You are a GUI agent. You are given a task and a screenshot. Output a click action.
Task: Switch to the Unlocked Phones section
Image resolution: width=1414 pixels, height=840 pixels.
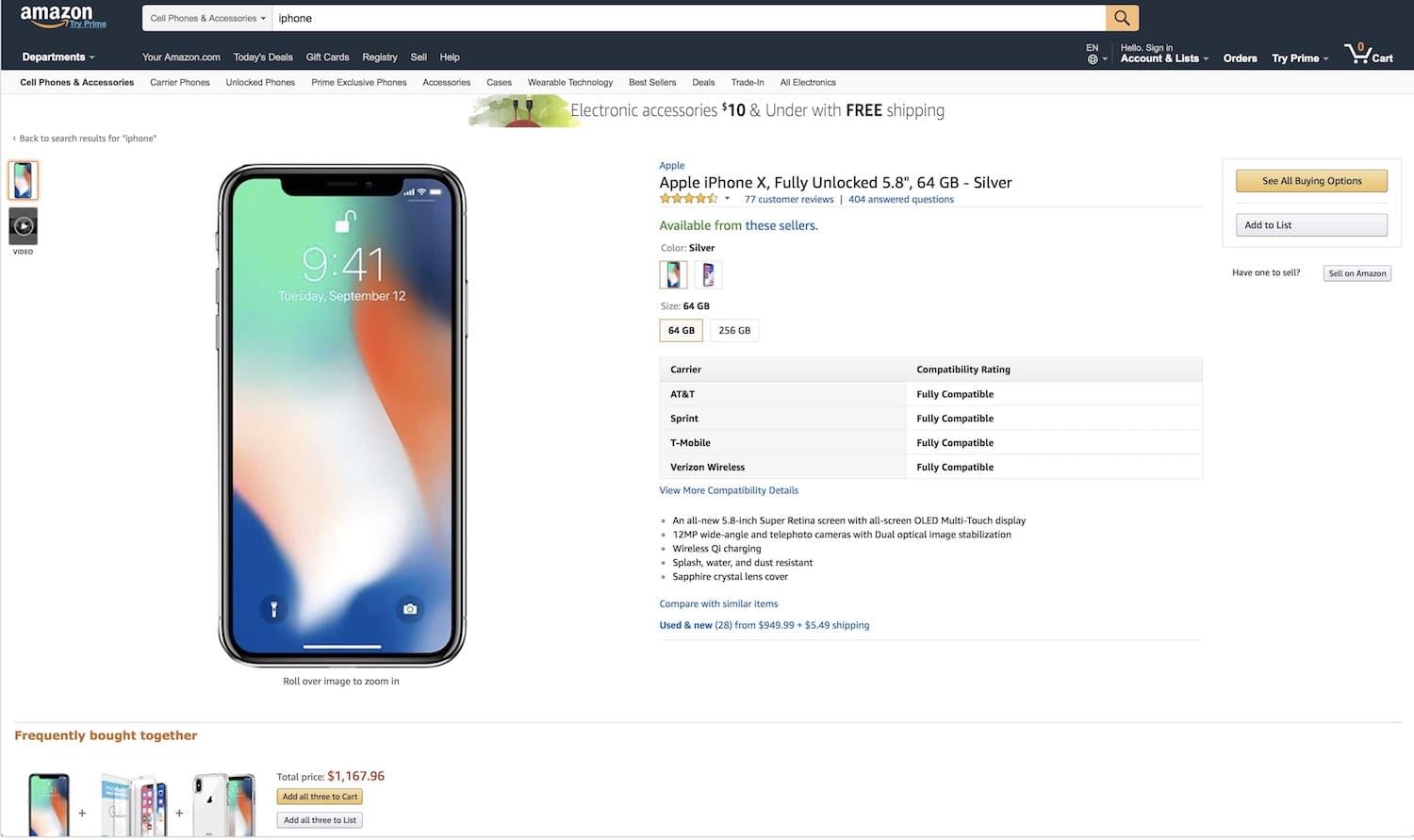[260, 82]
